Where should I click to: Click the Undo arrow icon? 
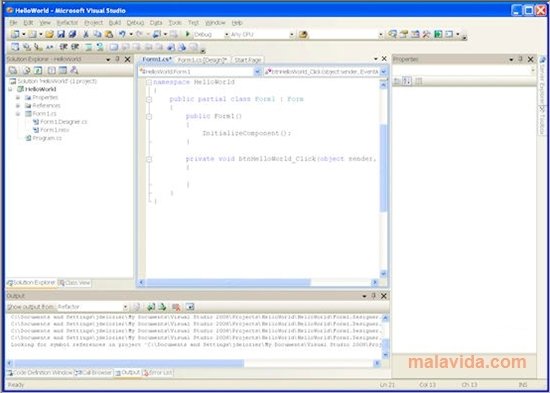(x=122, y=34)
